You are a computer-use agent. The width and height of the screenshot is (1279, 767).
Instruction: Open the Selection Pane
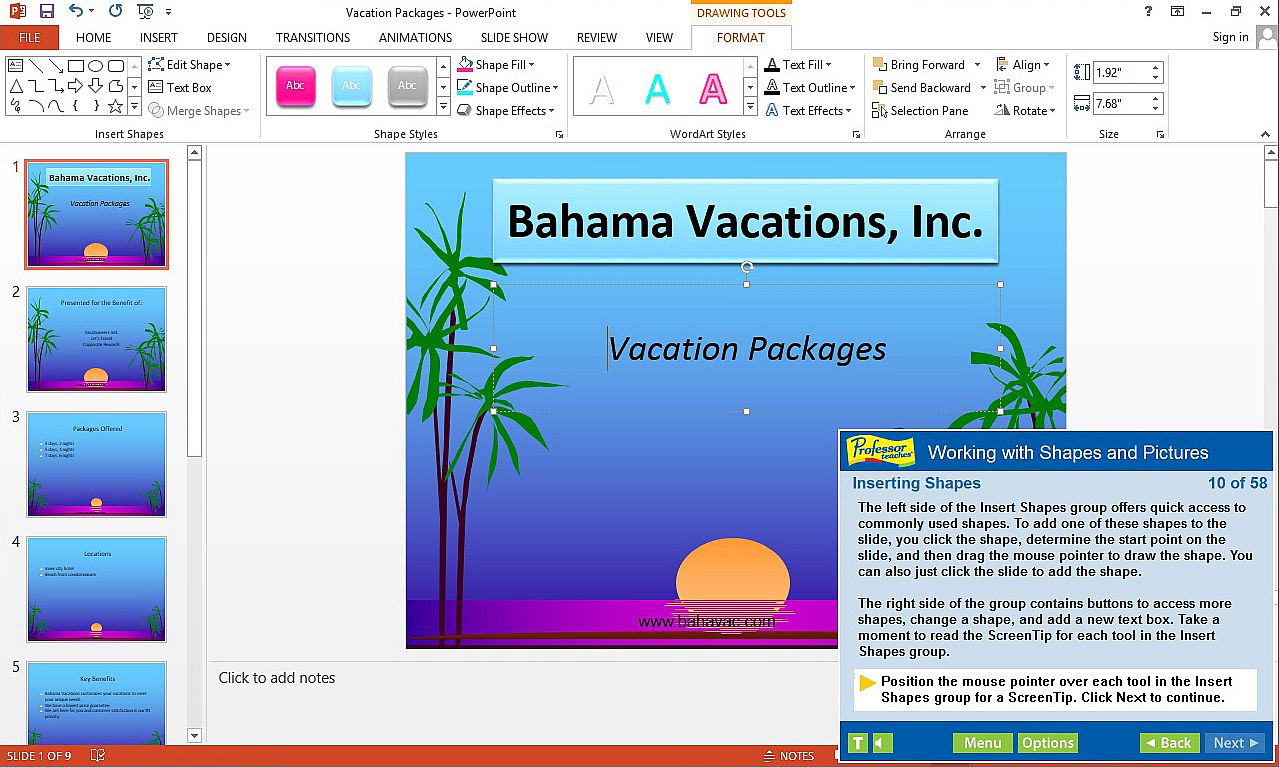click(919, 111)
